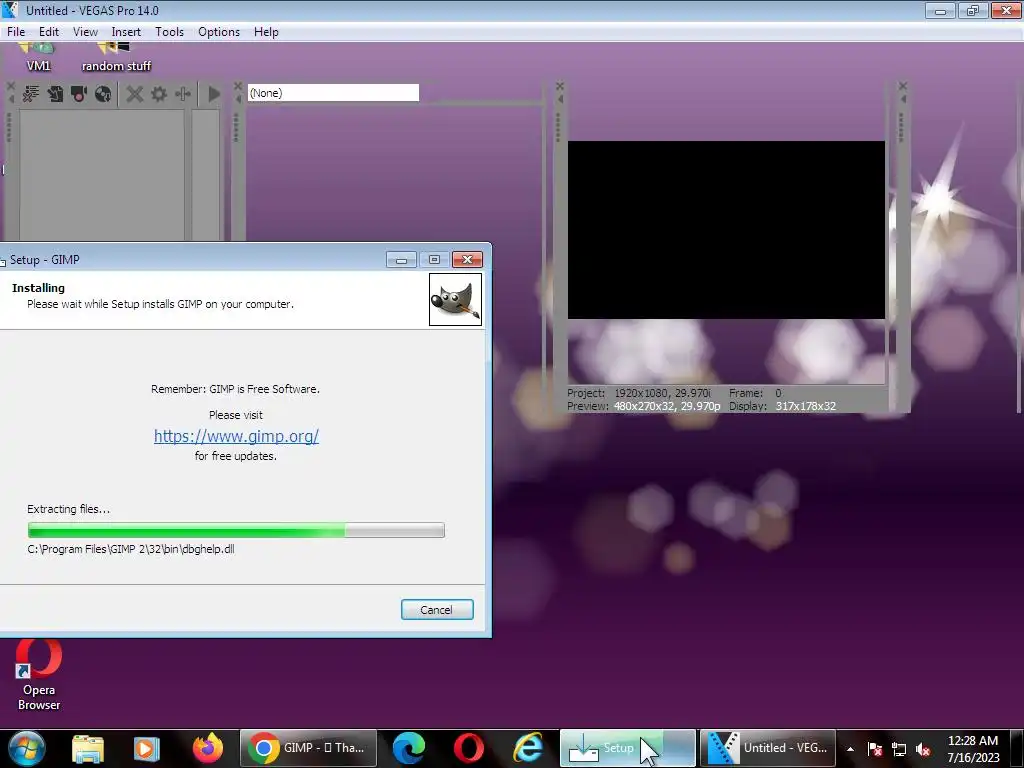Click the greyed X delete media icon
The width and height of the screenshot is (1024, 768).
click(135, 94)
